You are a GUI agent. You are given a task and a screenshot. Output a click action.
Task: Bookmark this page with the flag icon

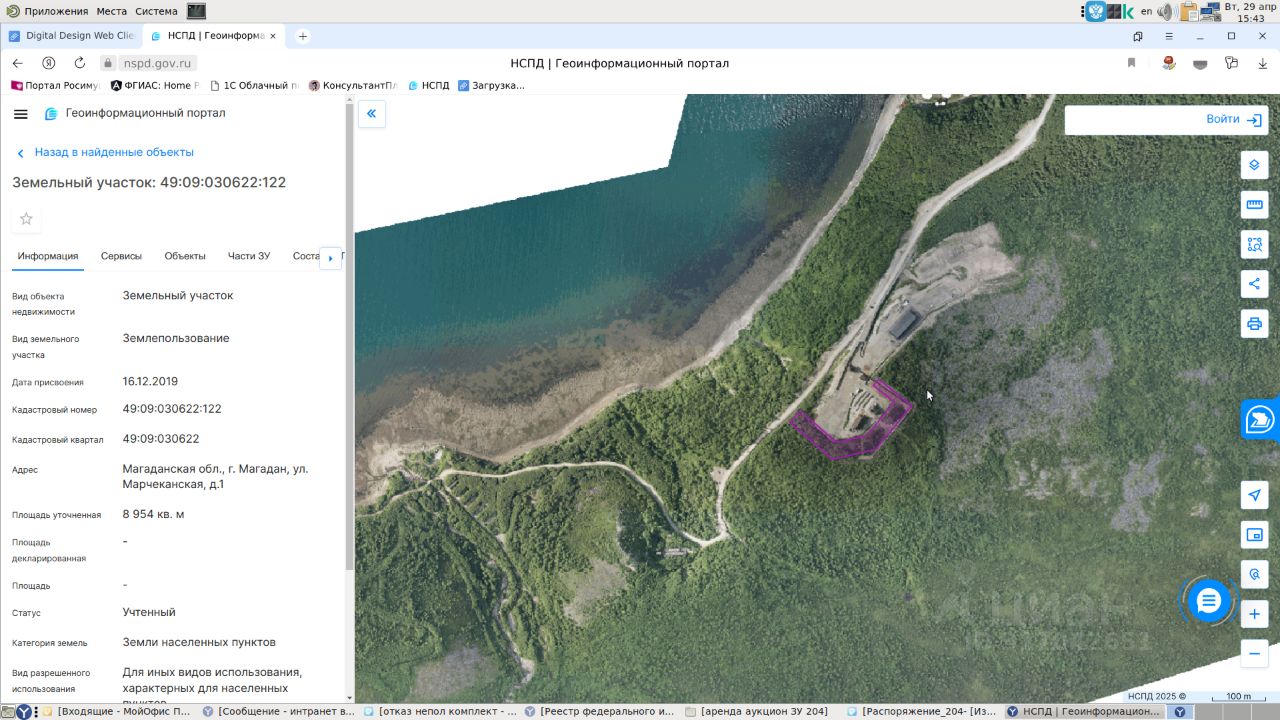click(x=1132, y=63)
